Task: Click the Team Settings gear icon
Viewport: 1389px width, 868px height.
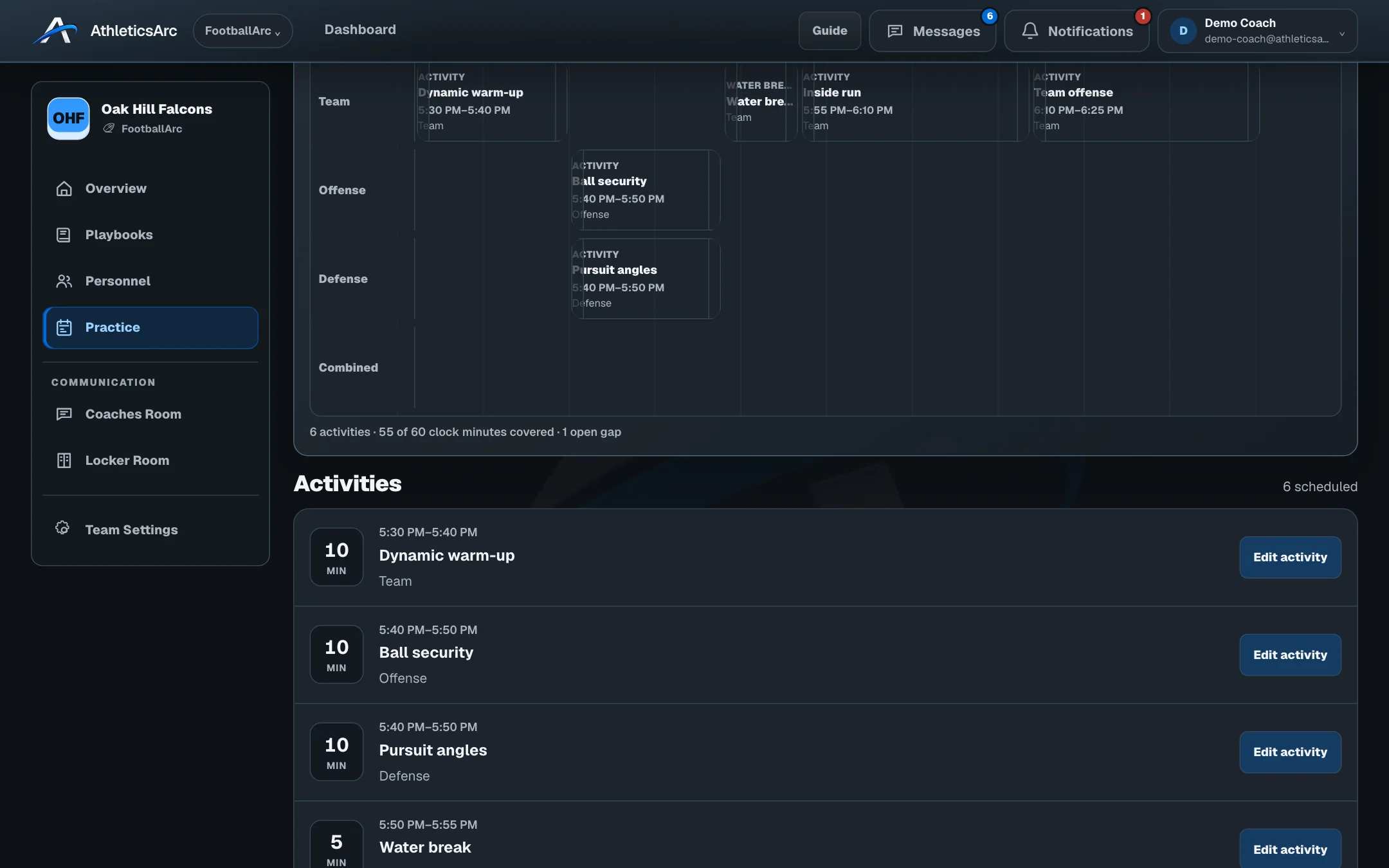Action: [62, 528]
